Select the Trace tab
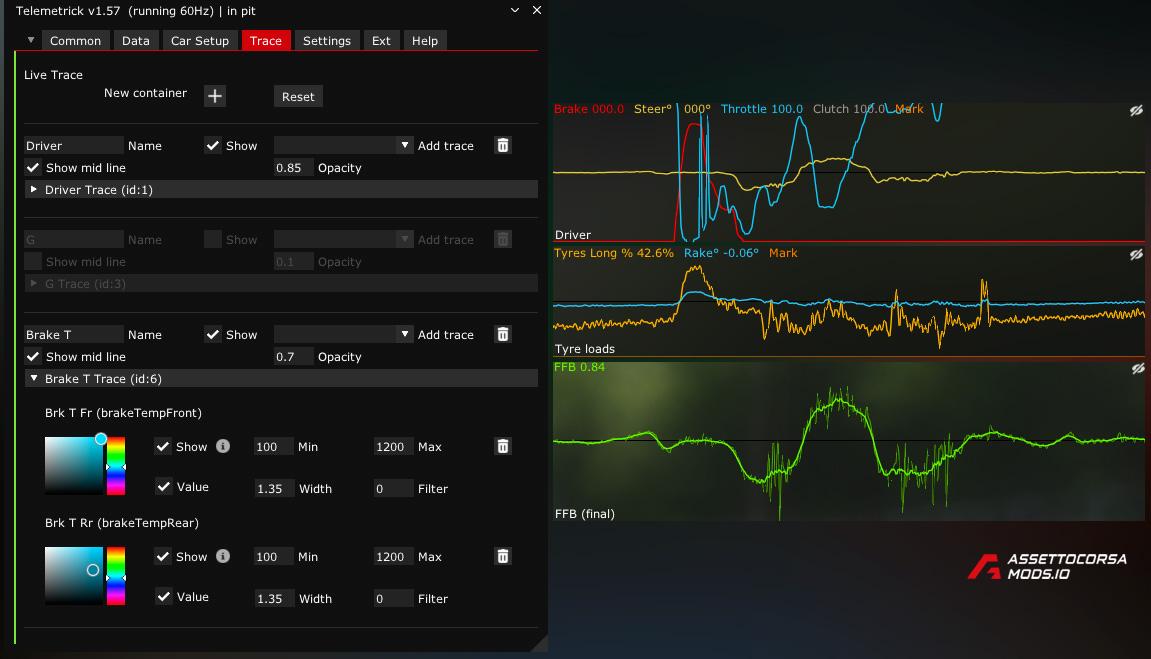The width and height of the screenshot is (1151, 659). [x=266, y=40]
